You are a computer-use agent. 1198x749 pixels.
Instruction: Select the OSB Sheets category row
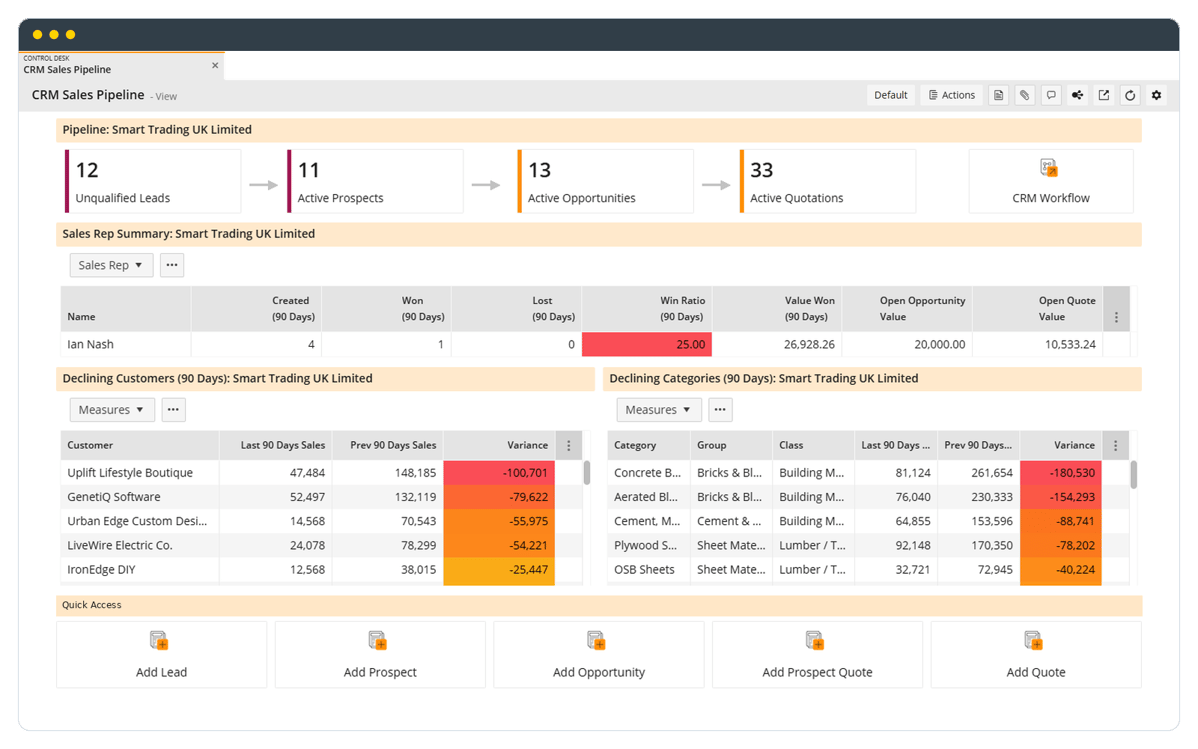click(x=645, y=570)
